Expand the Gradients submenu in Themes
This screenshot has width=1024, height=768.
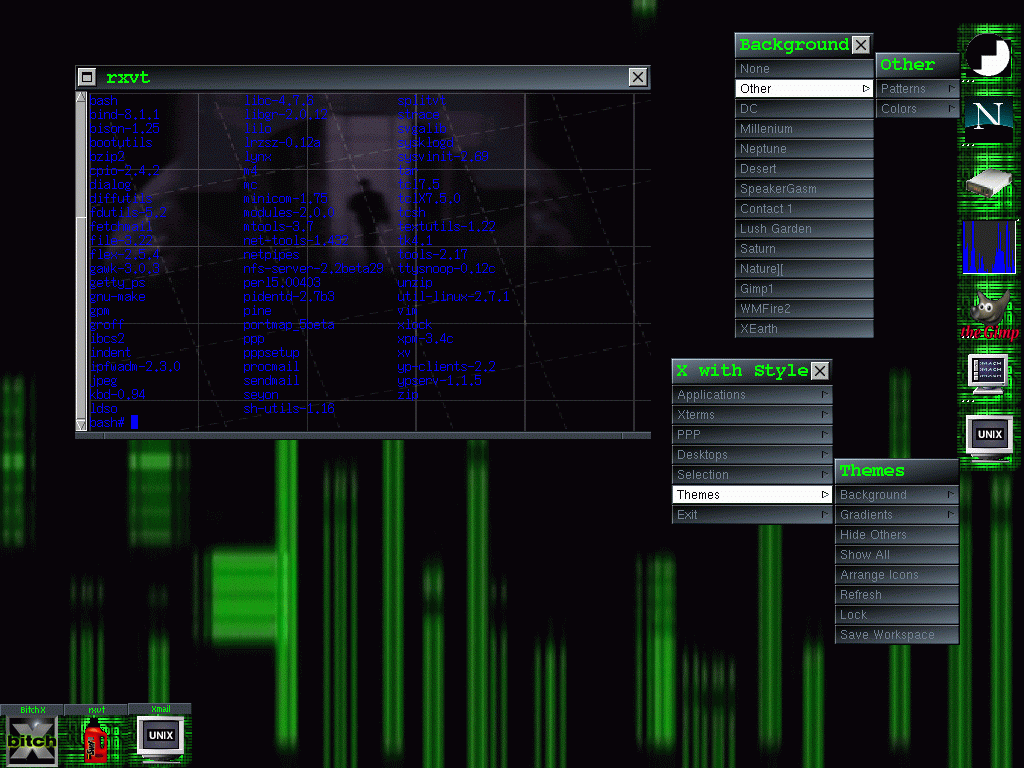(x=896, y=515)
